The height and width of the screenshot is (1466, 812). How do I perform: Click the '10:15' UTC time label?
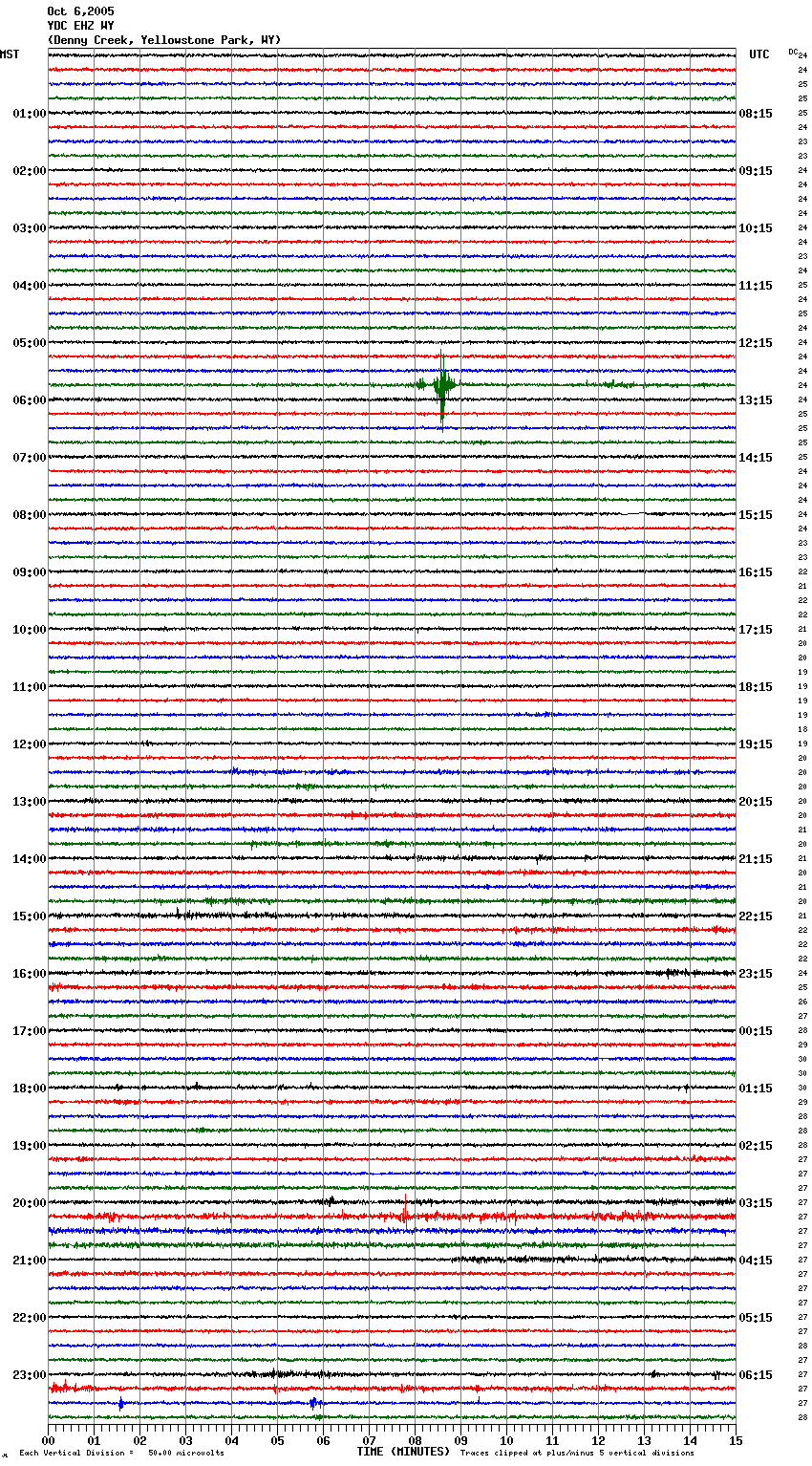(x=756, y=228)
